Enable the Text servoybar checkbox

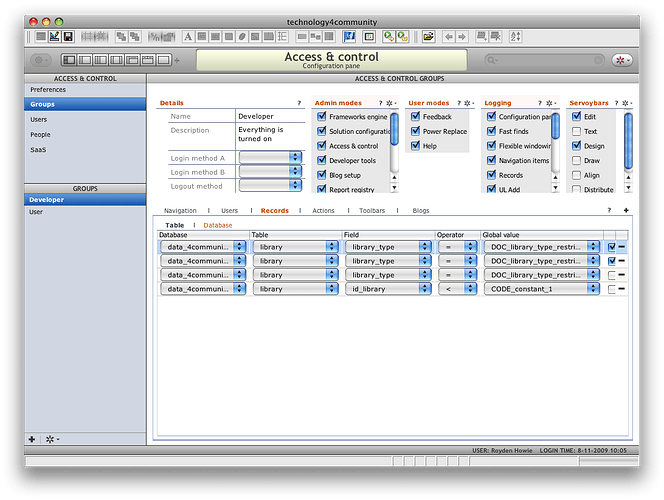pyautogui.click(x=576, y=131)
